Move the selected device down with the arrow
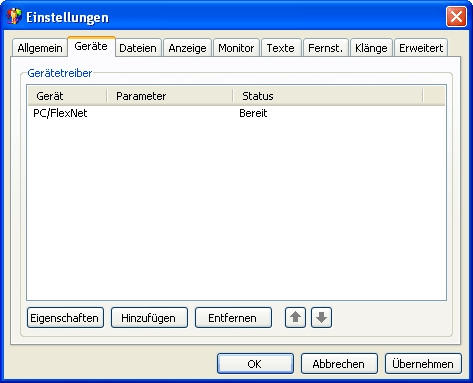Viewport: 473px width, 383px height. coord(321,317)
